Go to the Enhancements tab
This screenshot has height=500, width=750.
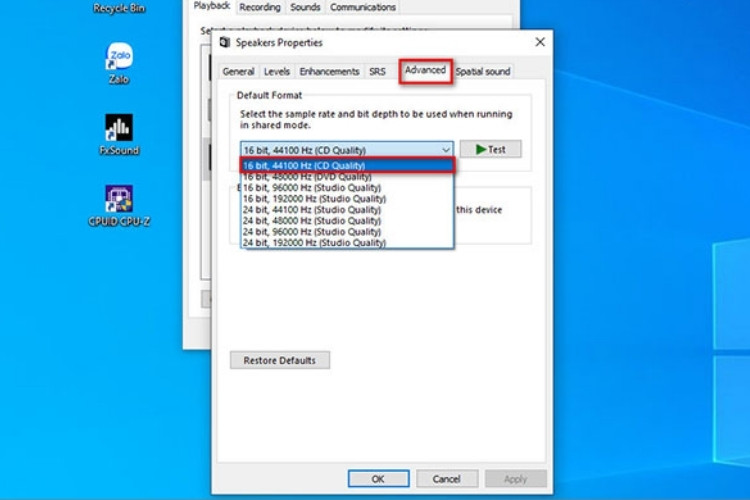329,72
